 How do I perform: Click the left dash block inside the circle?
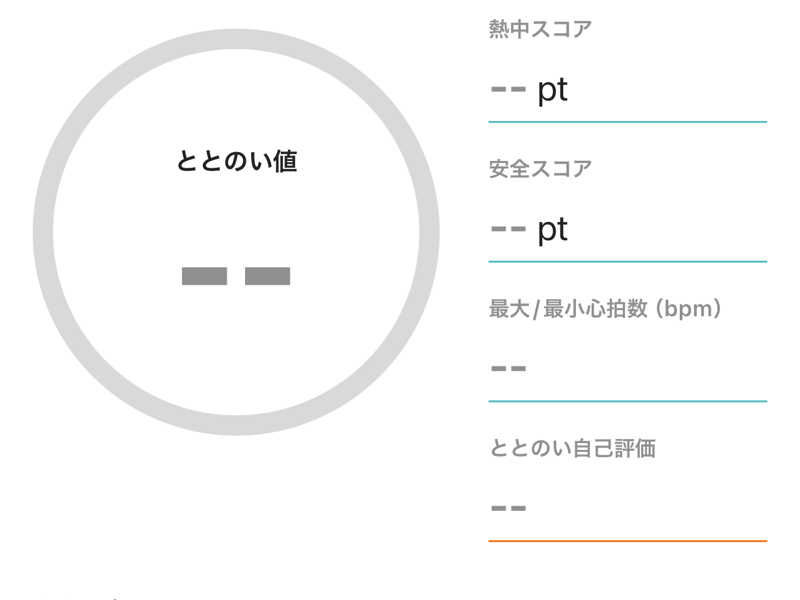point(204,276)
